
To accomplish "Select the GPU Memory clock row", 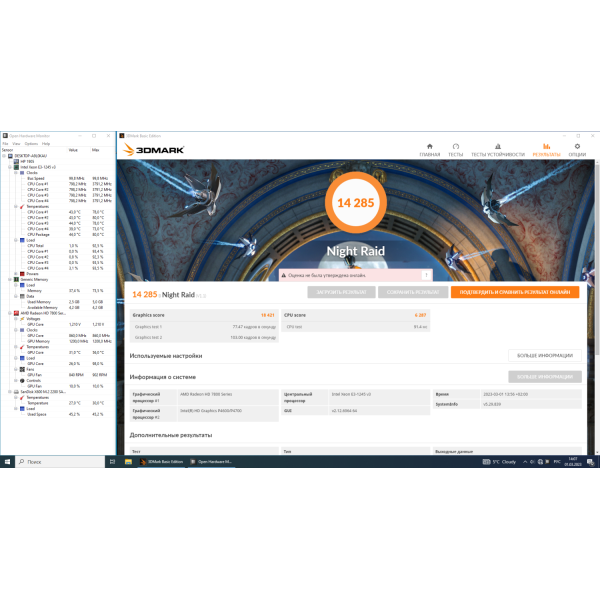I will (57, 341).
